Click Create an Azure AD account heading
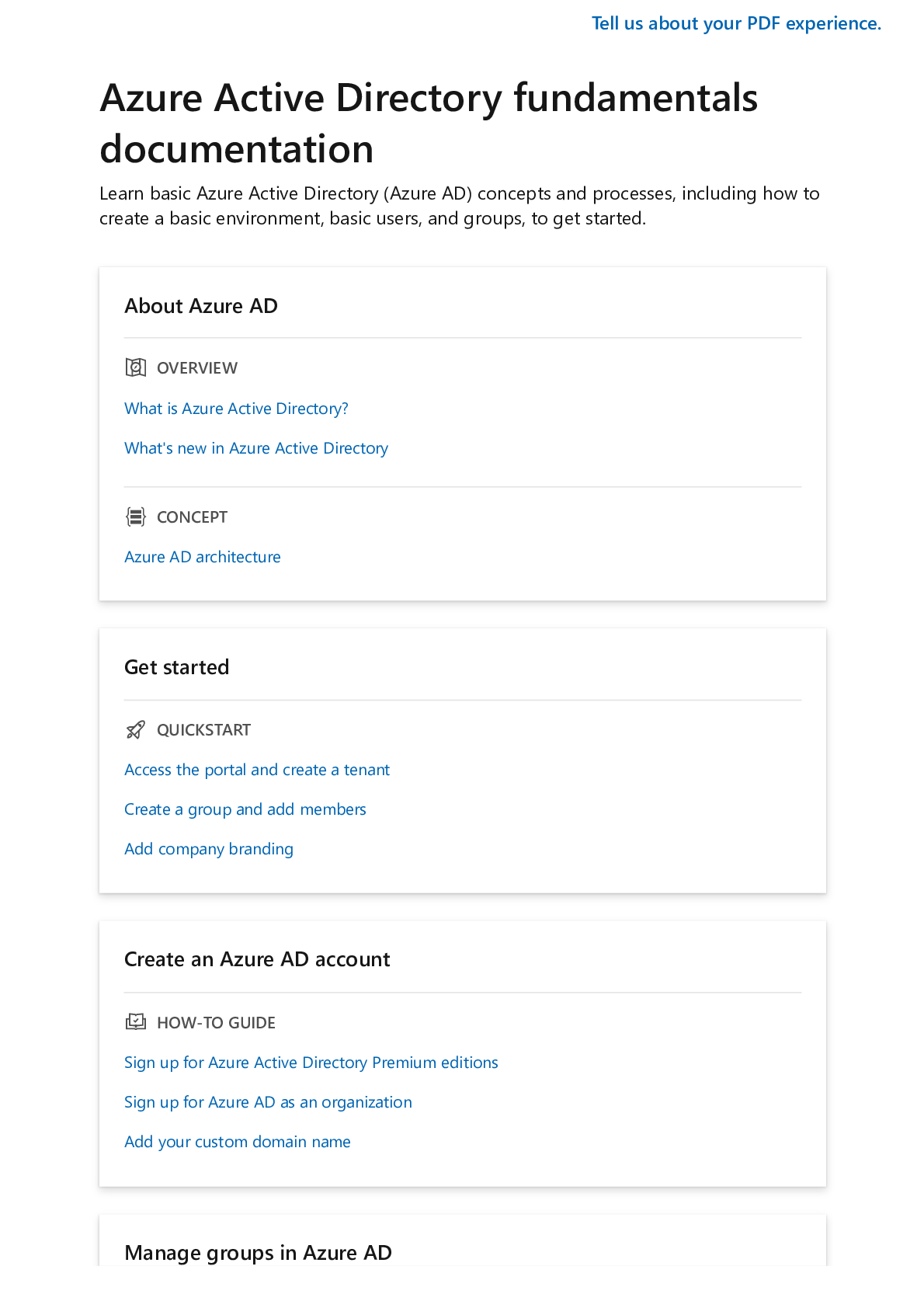924x1308 pixels. click(x=257, y=959)
